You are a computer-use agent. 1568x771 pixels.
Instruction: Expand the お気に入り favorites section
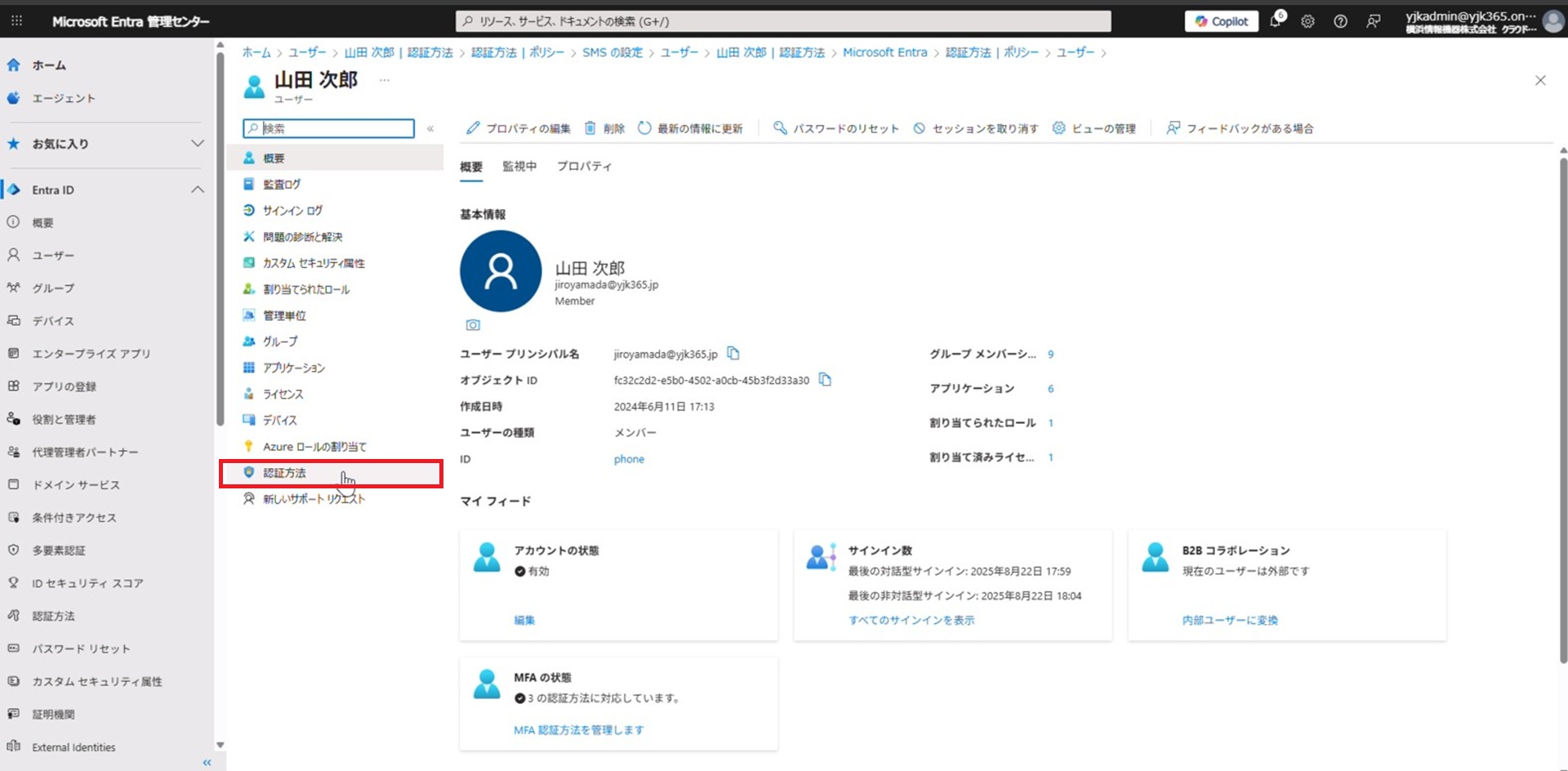(198, 144)
